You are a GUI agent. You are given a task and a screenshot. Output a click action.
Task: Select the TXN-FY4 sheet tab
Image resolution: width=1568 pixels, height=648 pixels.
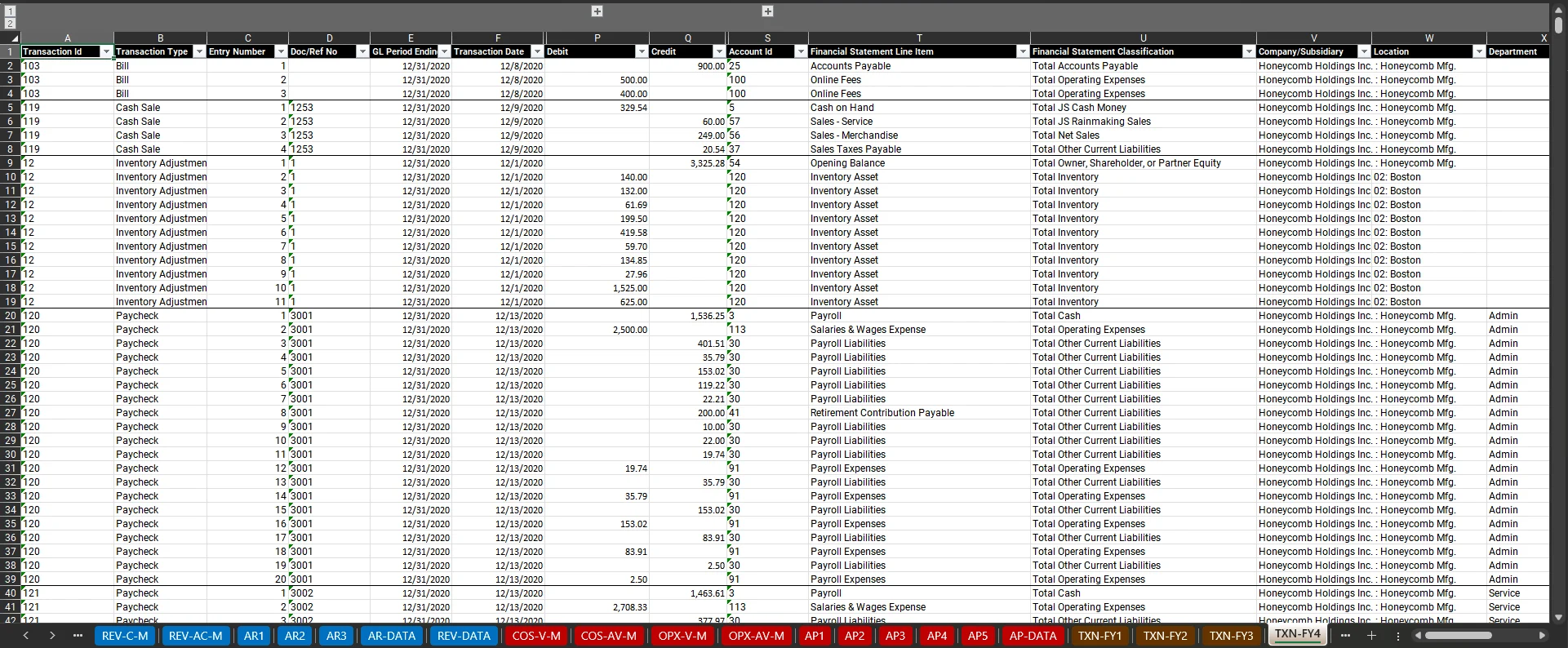[x=1298, y=634]
